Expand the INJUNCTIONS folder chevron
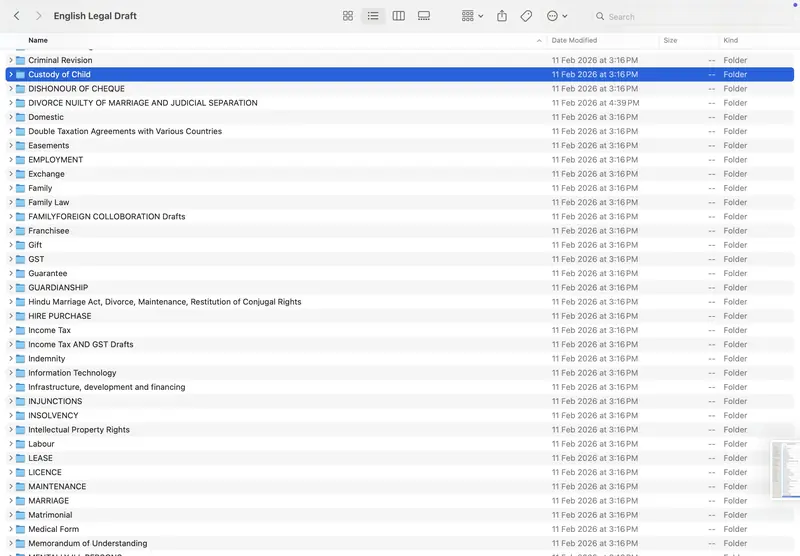Image resolution: width=800 pixels, height=556 pixels. [x=11, y=401]
